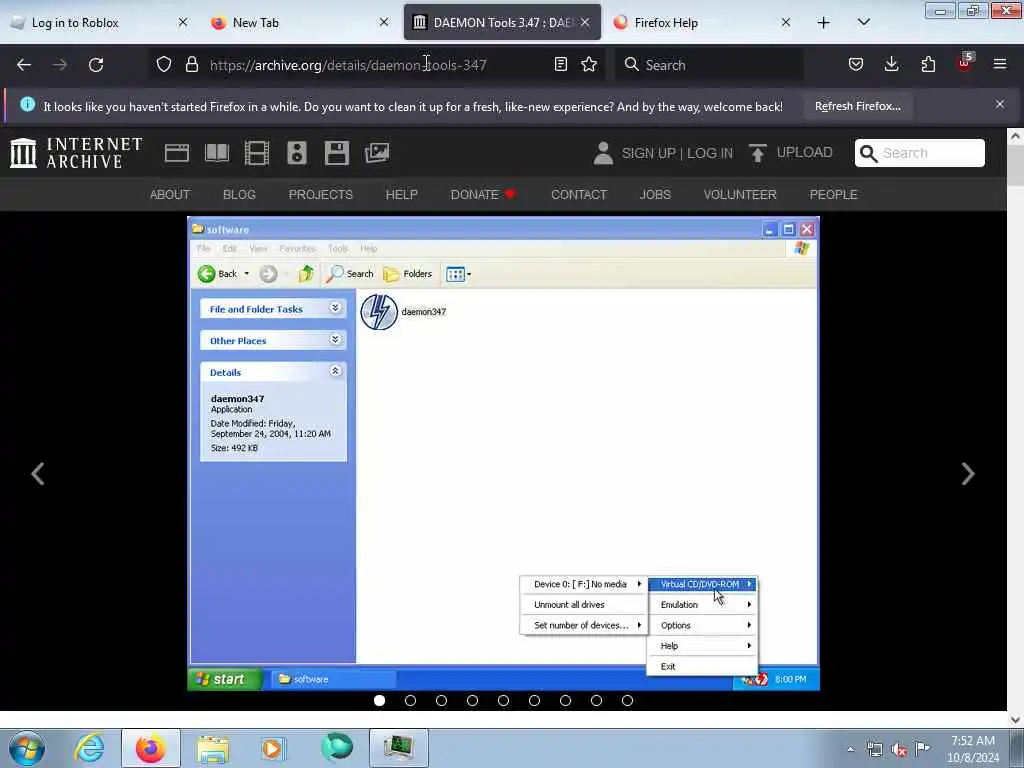This screenshot has height=768, width=1024.
Task: Open Windows Start menu orb
Action: (x=27, y=748)
